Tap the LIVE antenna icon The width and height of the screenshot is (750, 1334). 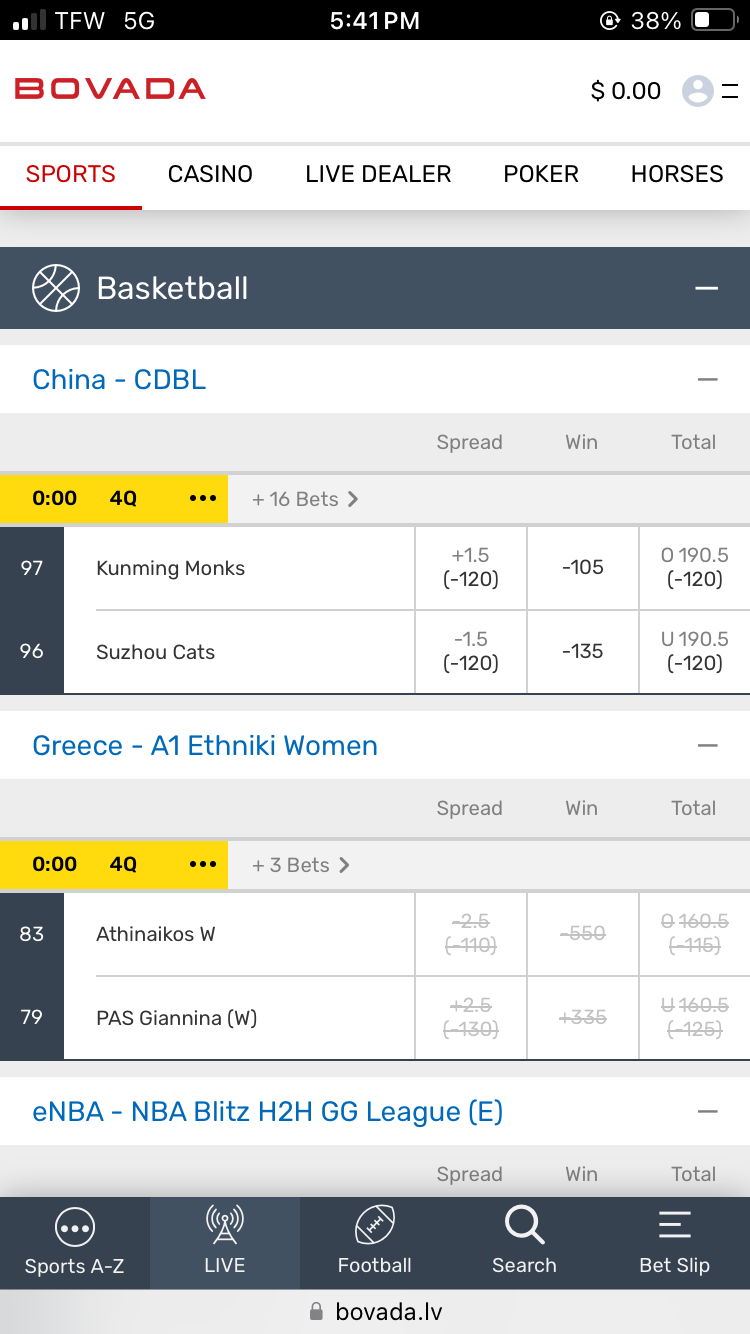coord(224,1226)
